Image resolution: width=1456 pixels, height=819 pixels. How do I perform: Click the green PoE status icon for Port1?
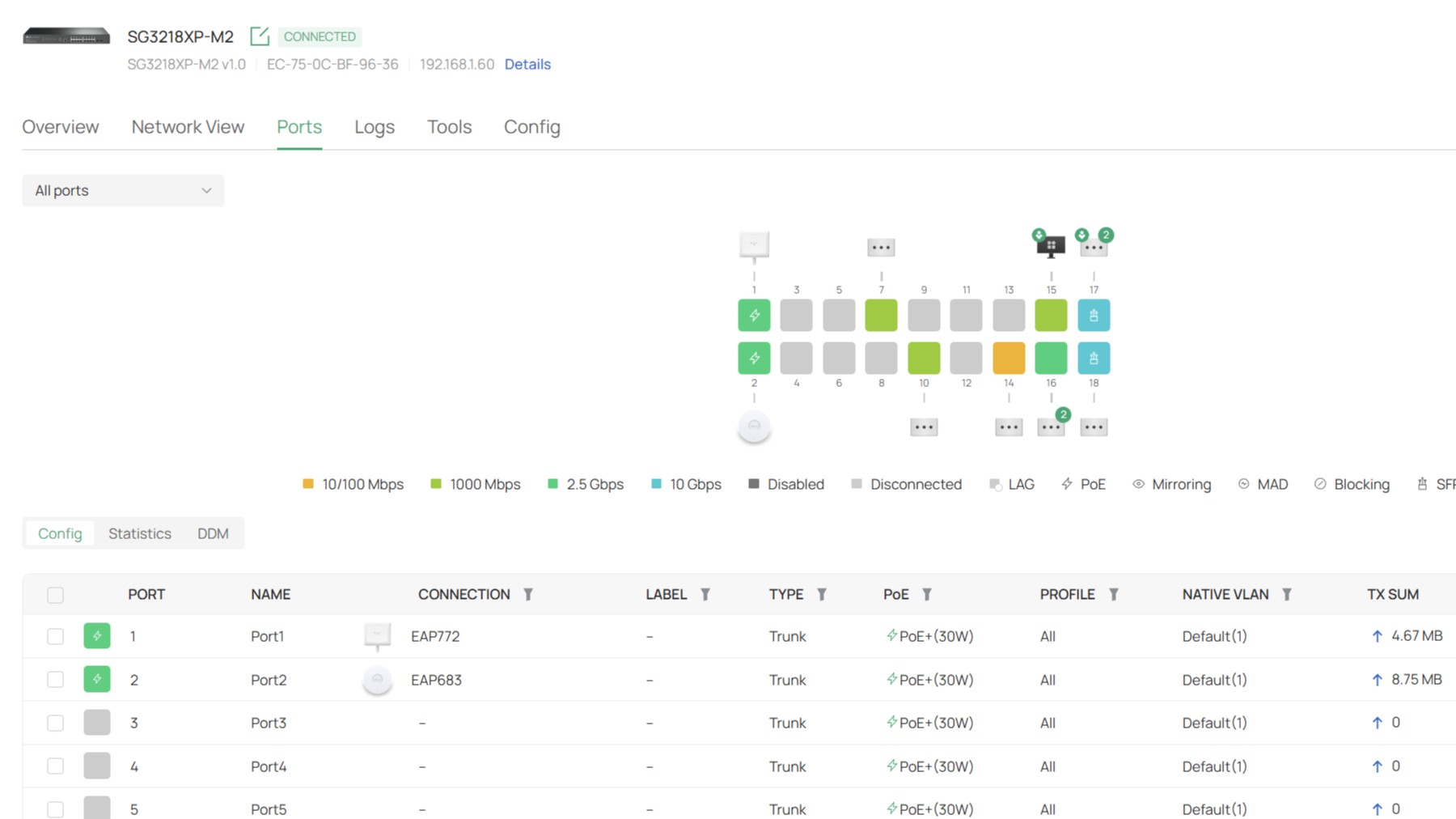(97, 636)
